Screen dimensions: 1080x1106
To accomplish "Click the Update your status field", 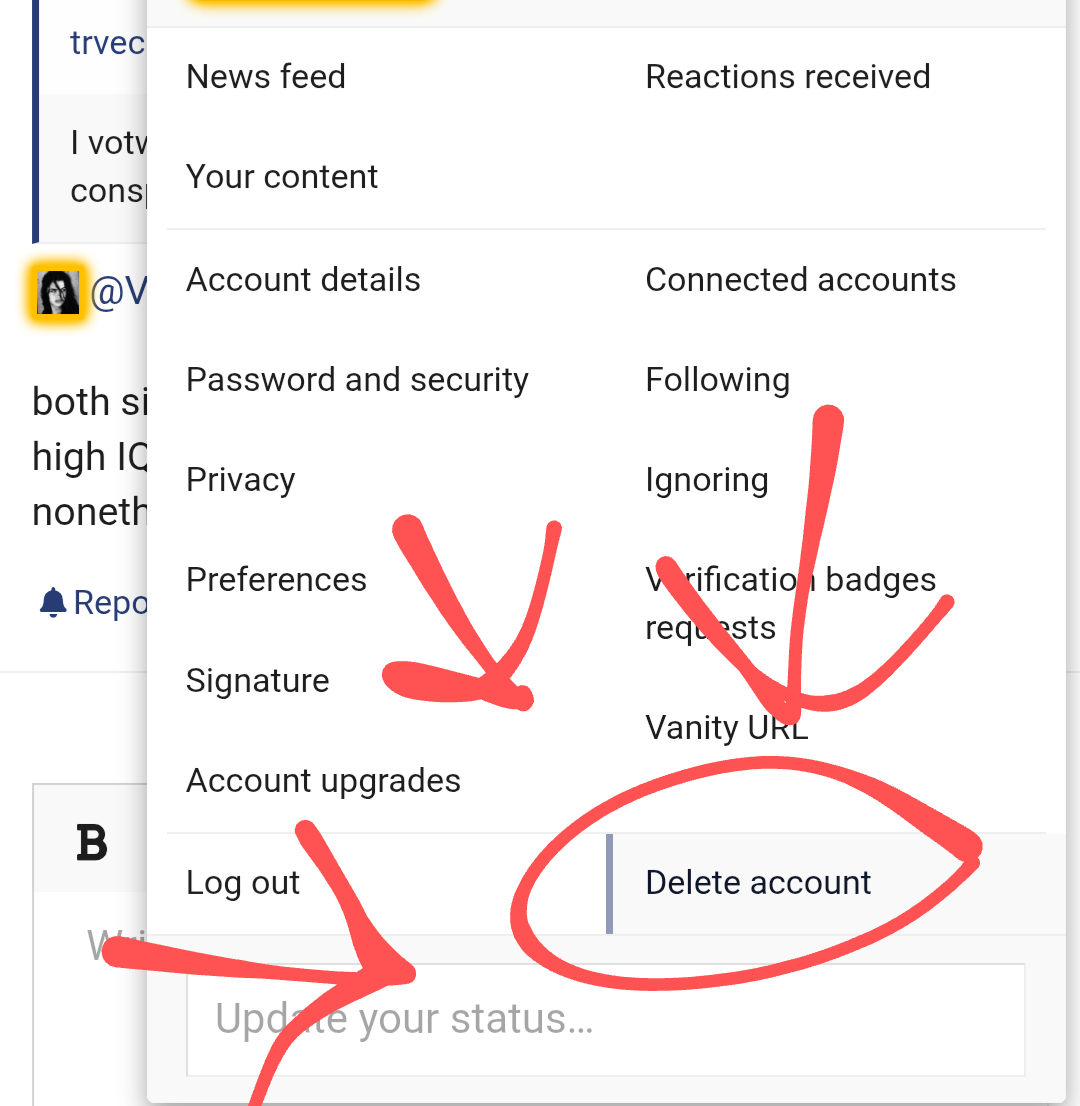I will tap(605, 1019).
